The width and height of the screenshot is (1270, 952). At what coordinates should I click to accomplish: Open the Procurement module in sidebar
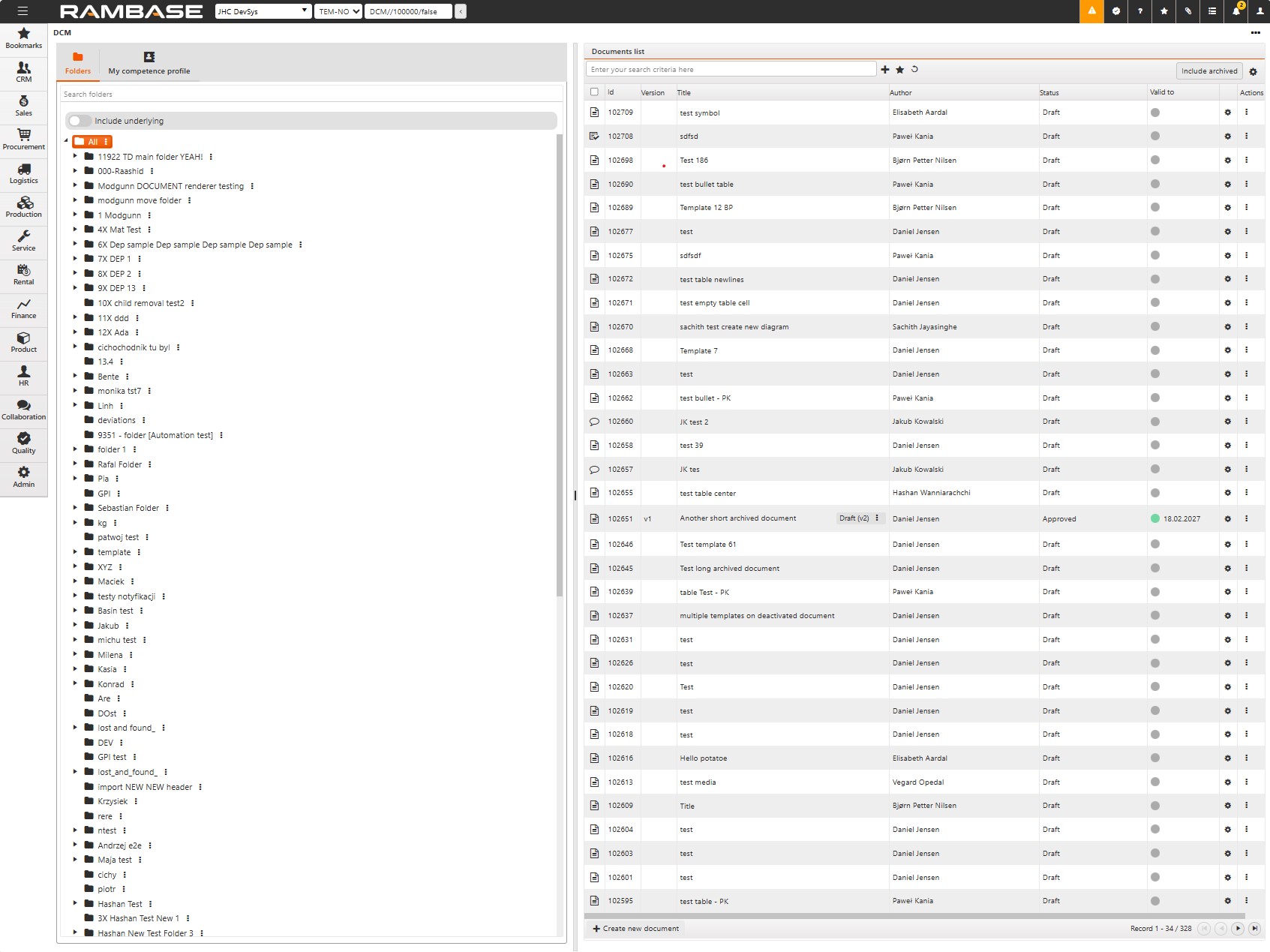coord(23,139)
